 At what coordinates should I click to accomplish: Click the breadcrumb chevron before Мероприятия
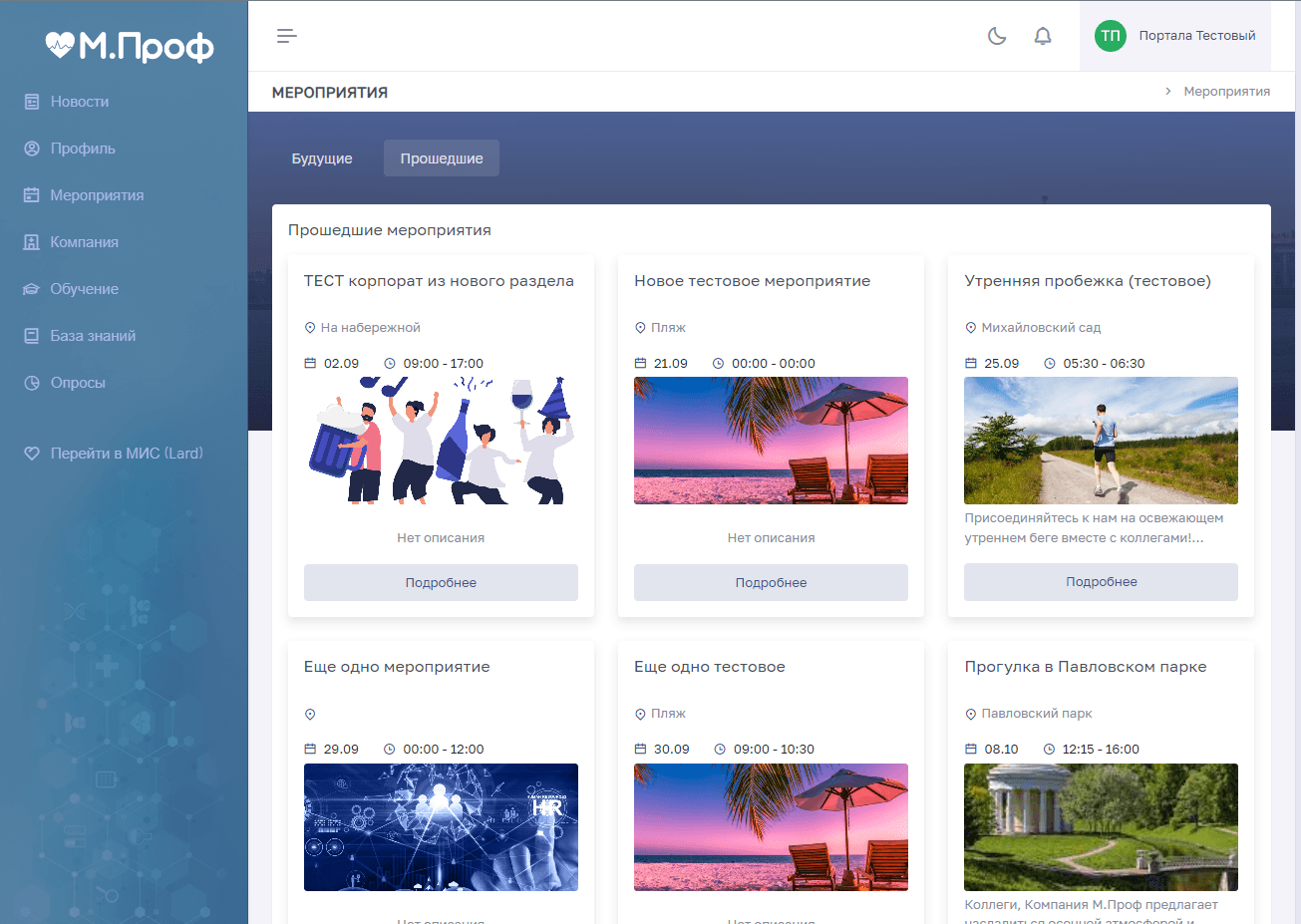[x=1166, y=91]
